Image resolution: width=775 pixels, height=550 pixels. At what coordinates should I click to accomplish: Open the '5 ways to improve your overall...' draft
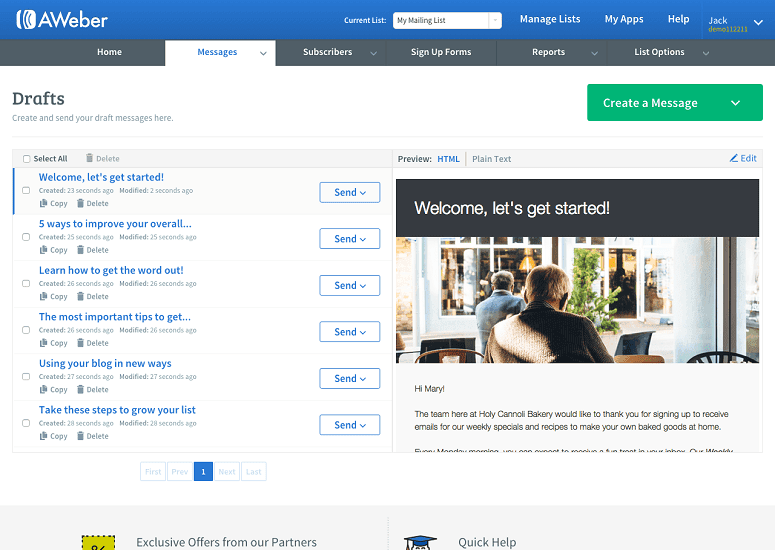pyautogui.click(x=115, y=224)
